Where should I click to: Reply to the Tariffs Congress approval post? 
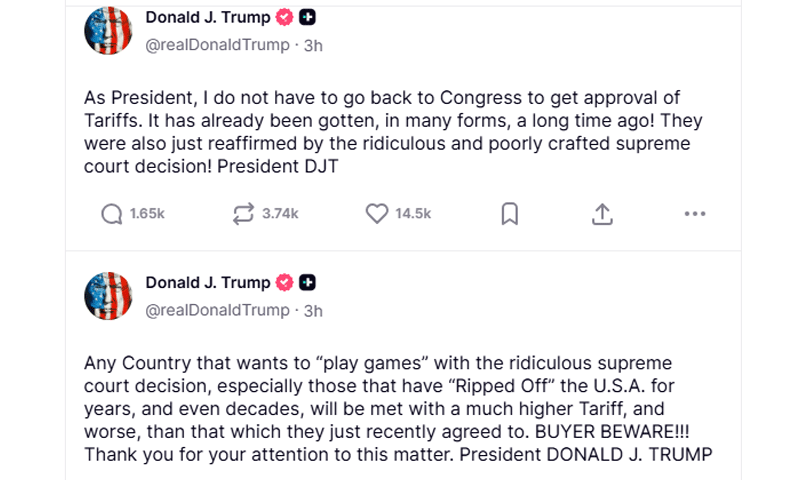click(x=112, y=214)
